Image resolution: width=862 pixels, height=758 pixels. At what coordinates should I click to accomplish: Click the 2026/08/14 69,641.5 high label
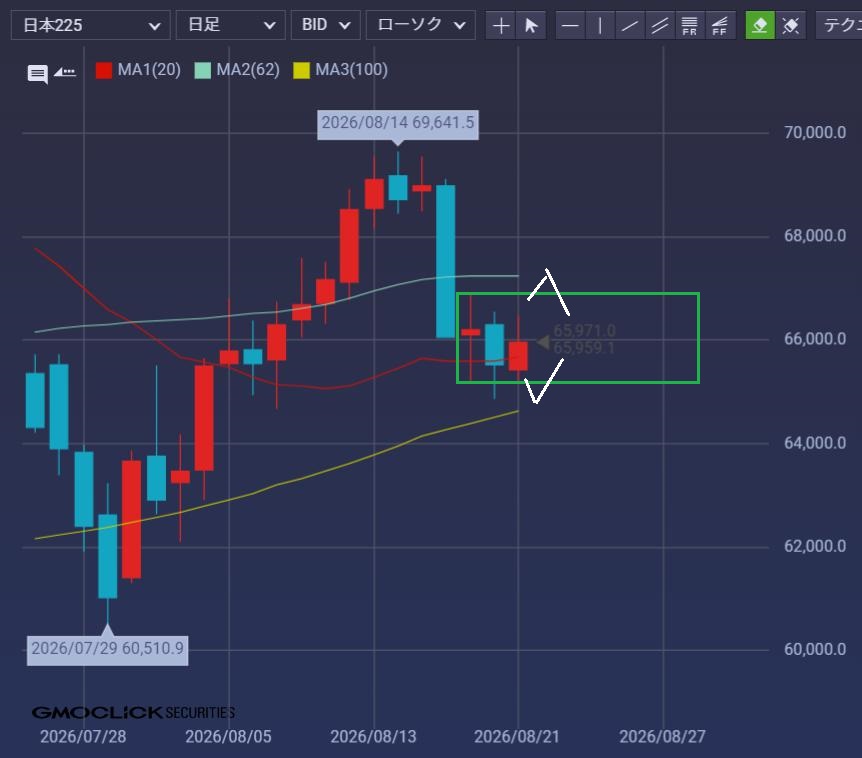(398, 125)
